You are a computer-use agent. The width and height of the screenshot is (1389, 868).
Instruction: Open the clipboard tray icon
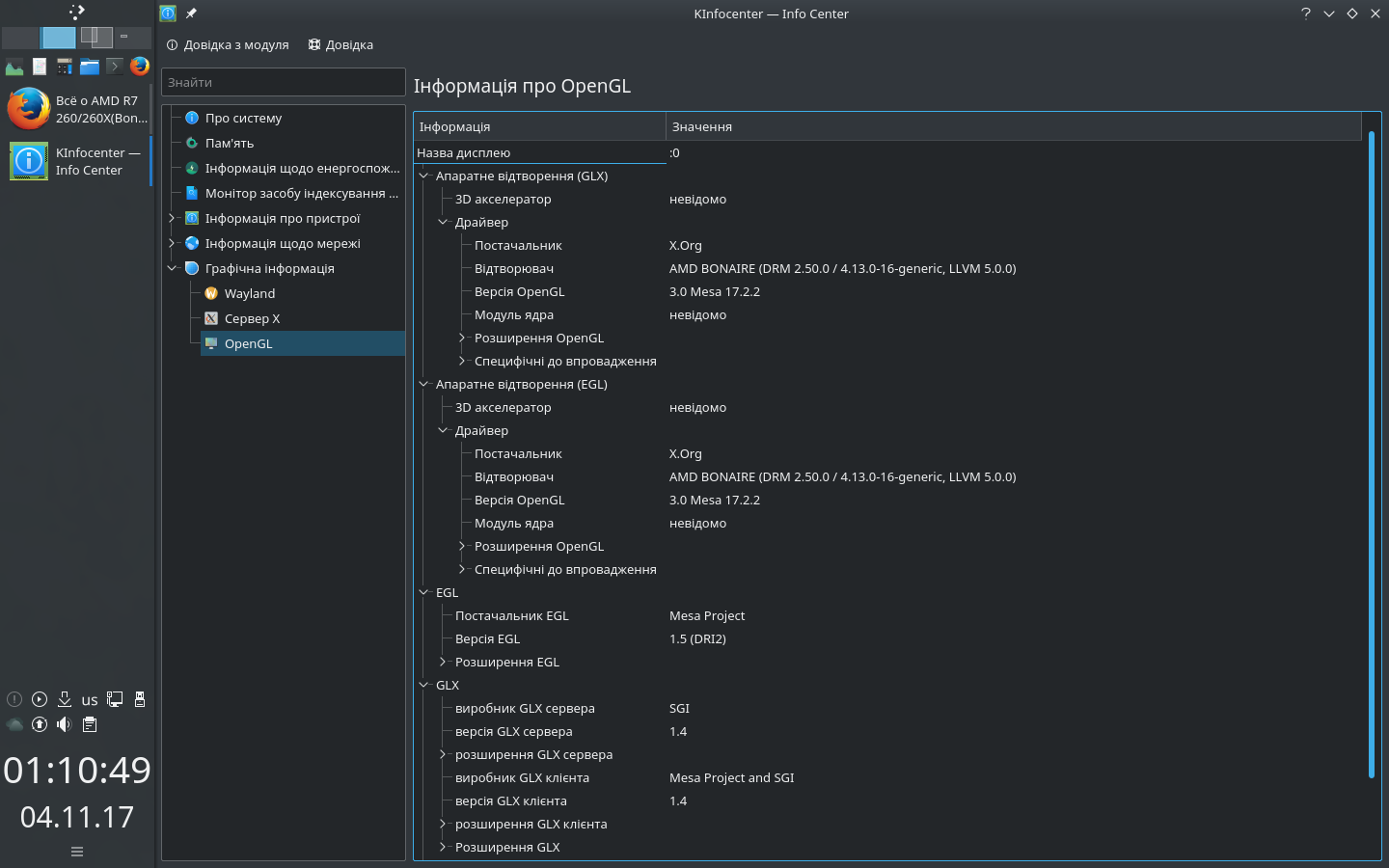[90, 724]
